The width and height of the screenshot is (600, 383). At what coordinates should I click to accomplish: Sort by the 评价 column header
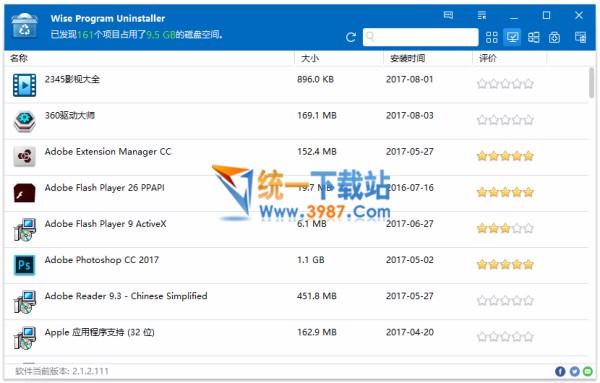[488, 58]
